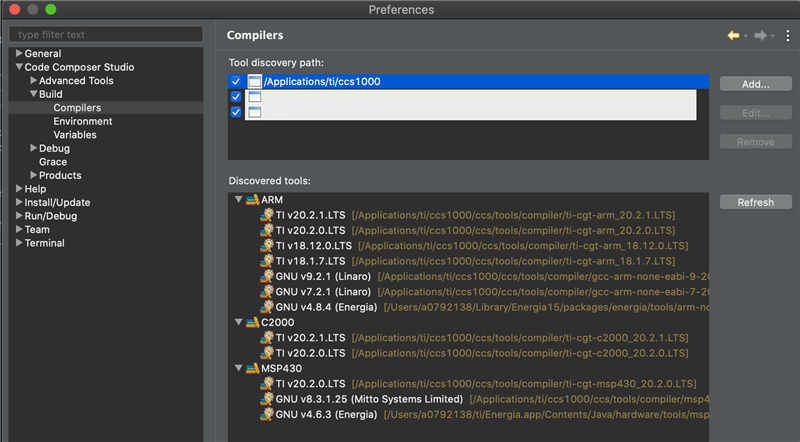Viewport: 800px width, 442px height.
Task: Select /Applications/ti/ccs1000 discovery path row
Action: pyautogui.click(x=468, y=81)
